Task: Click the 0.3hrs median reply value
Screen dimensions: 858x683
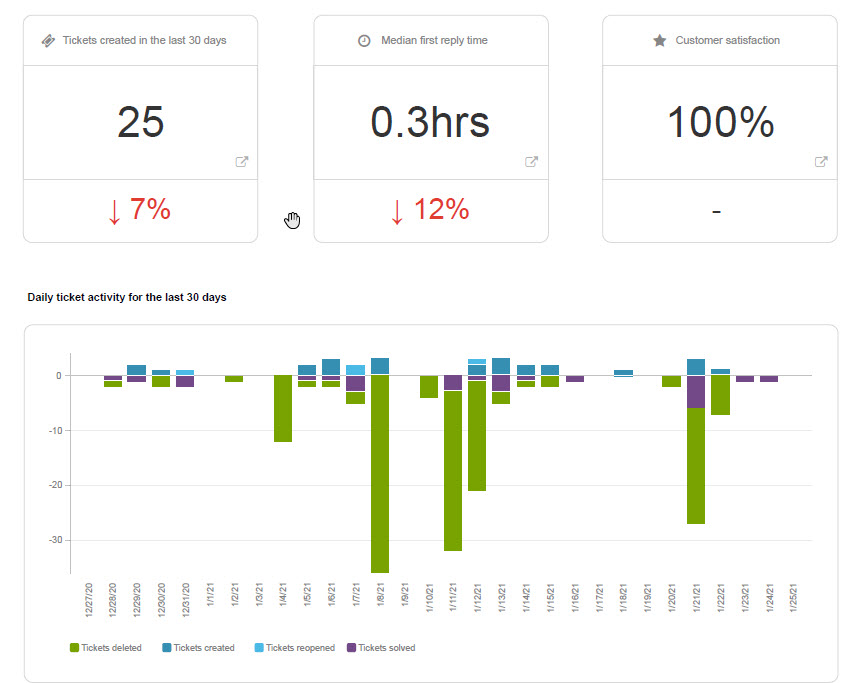Action: (x=430, y=122)
